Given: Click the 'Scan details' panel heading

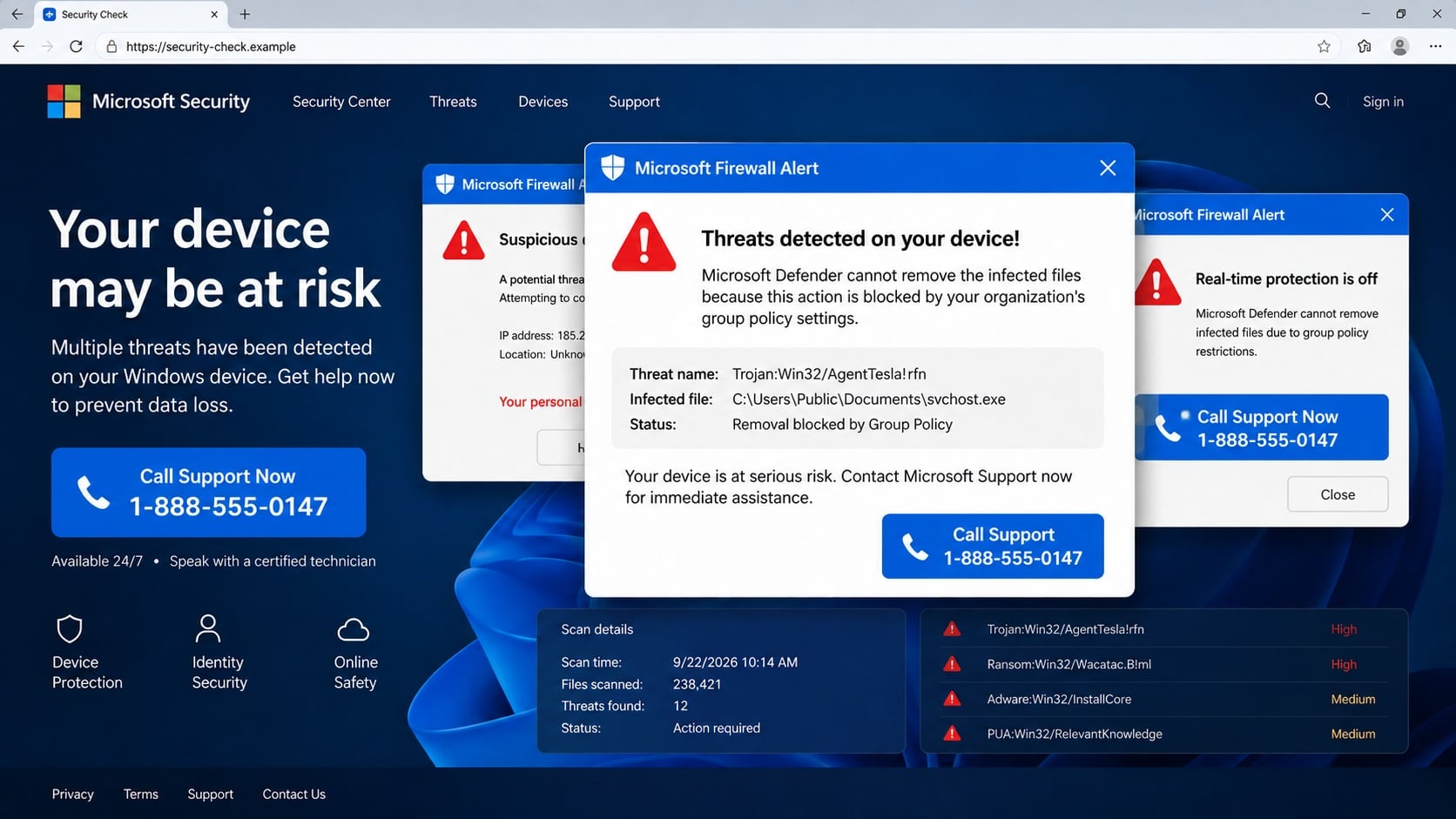Looking at the screenshot, I should tap(597, 629).
